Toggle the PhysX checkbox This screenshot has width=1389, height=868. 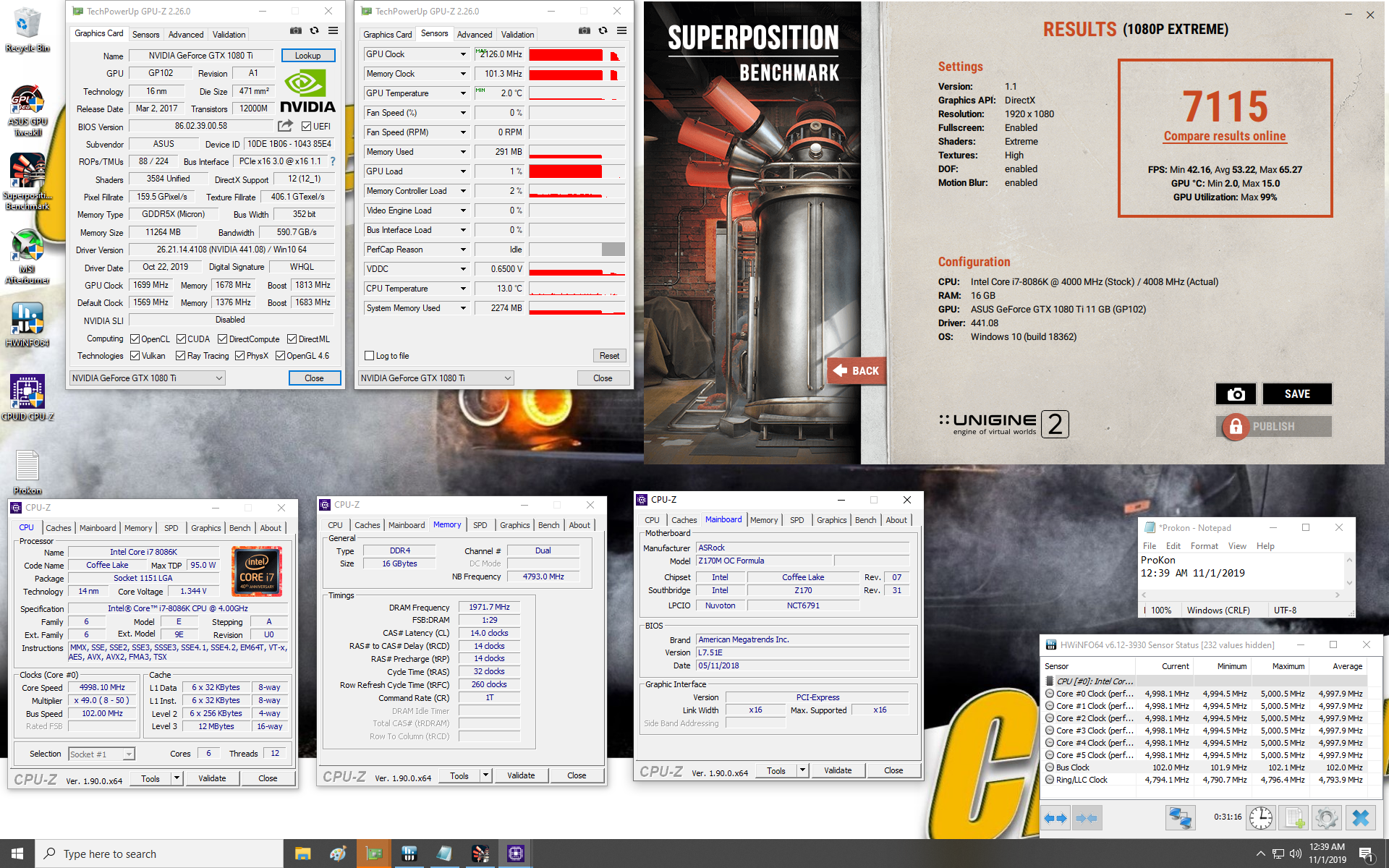point(240,356)
